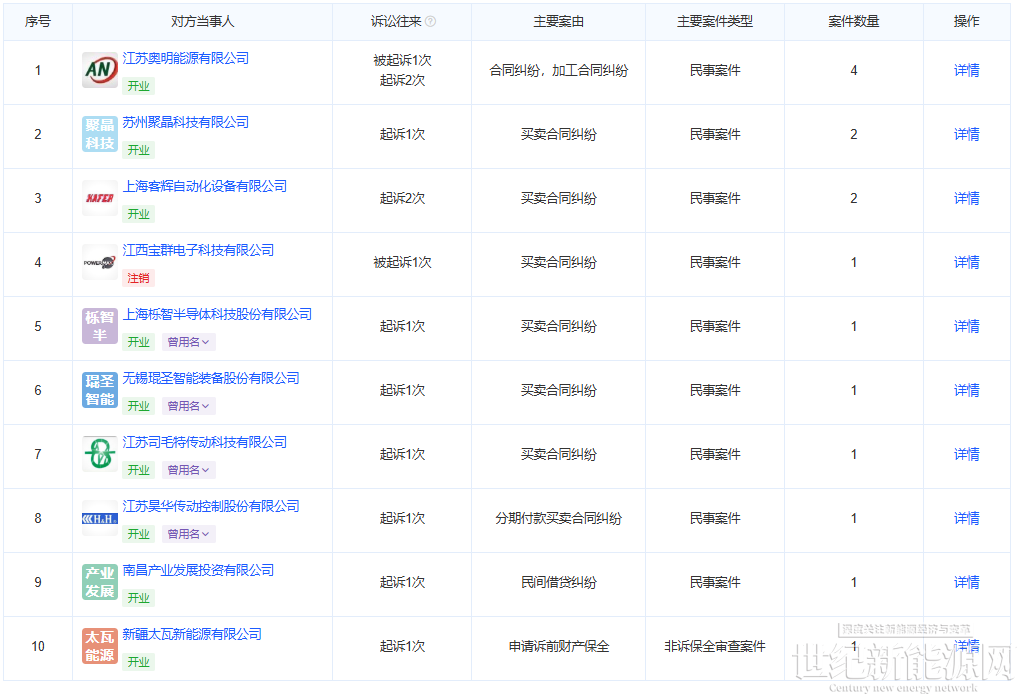This screenshot has height=698, width=1023.
Task: Click the 江西宝群电子 logo icon
Action: pos(100,262)
